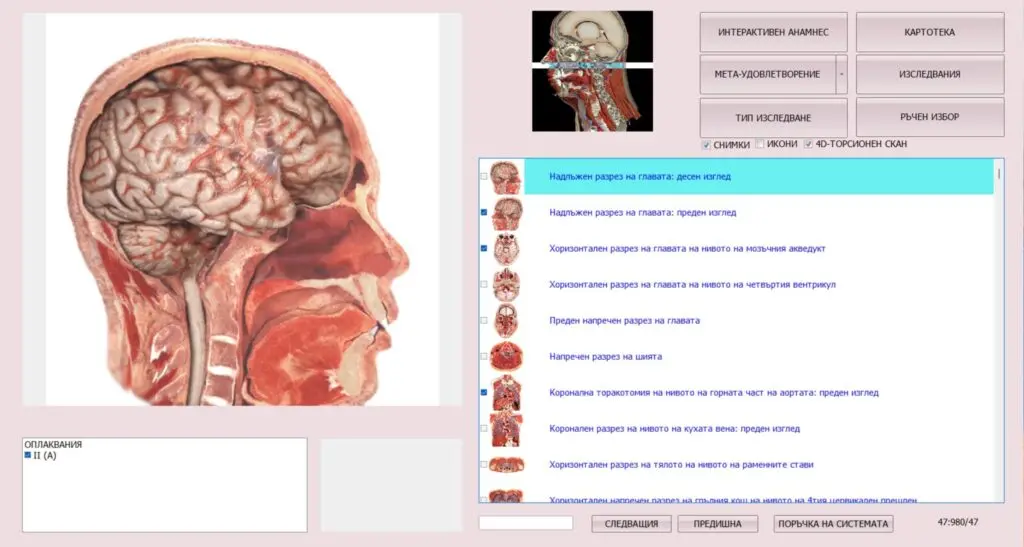Disable the 4D-ТОРСИОНЕН СКАН checkbox

click(809, 145)
